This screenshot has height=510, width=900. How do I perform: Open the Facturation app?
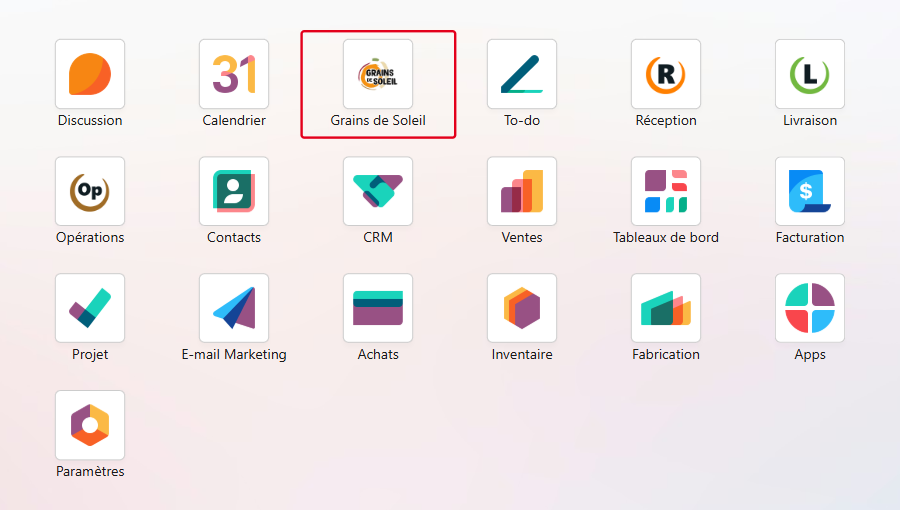point(810,191)
